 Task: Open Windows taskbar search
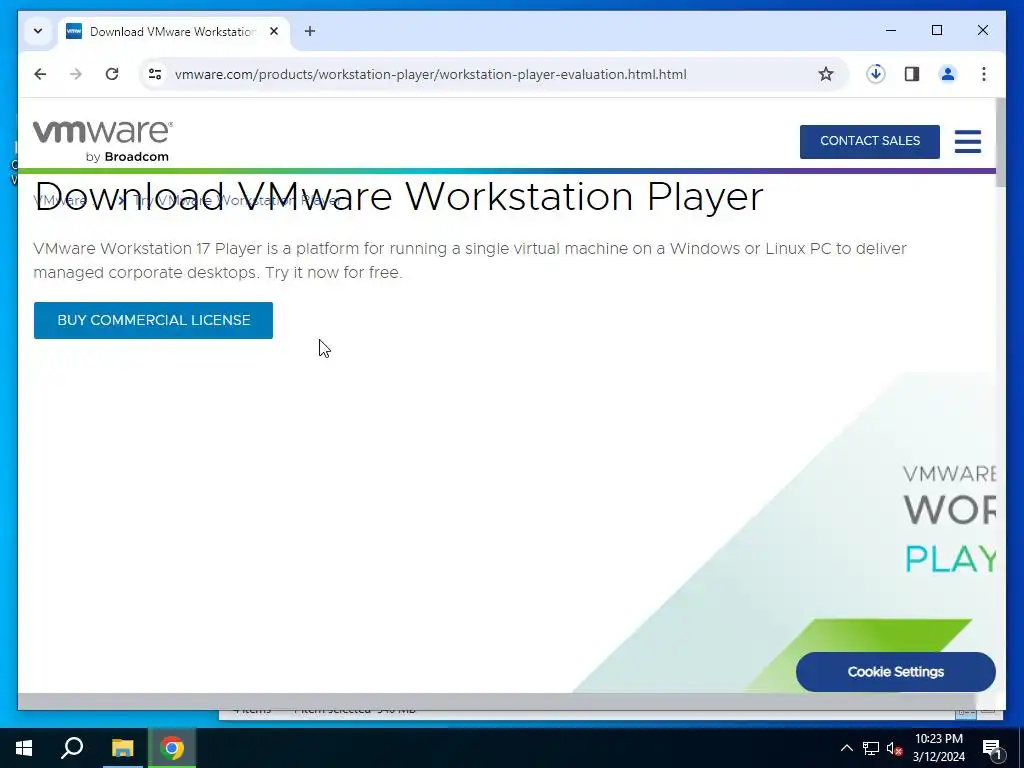click(72, 748)
